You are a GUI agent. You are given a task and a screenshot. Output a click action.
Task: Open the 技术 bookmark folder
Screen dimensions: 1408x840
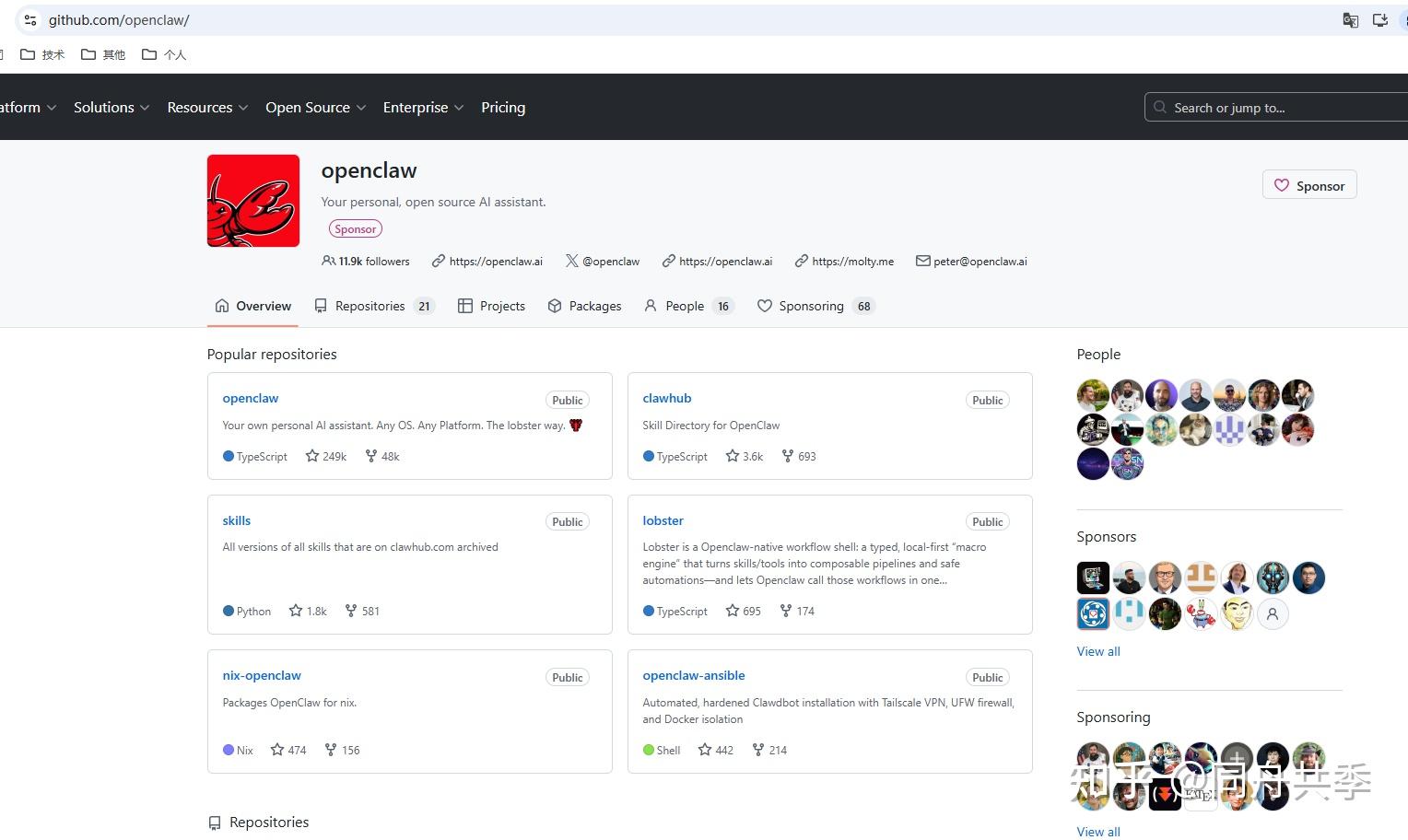coord(42,54)
